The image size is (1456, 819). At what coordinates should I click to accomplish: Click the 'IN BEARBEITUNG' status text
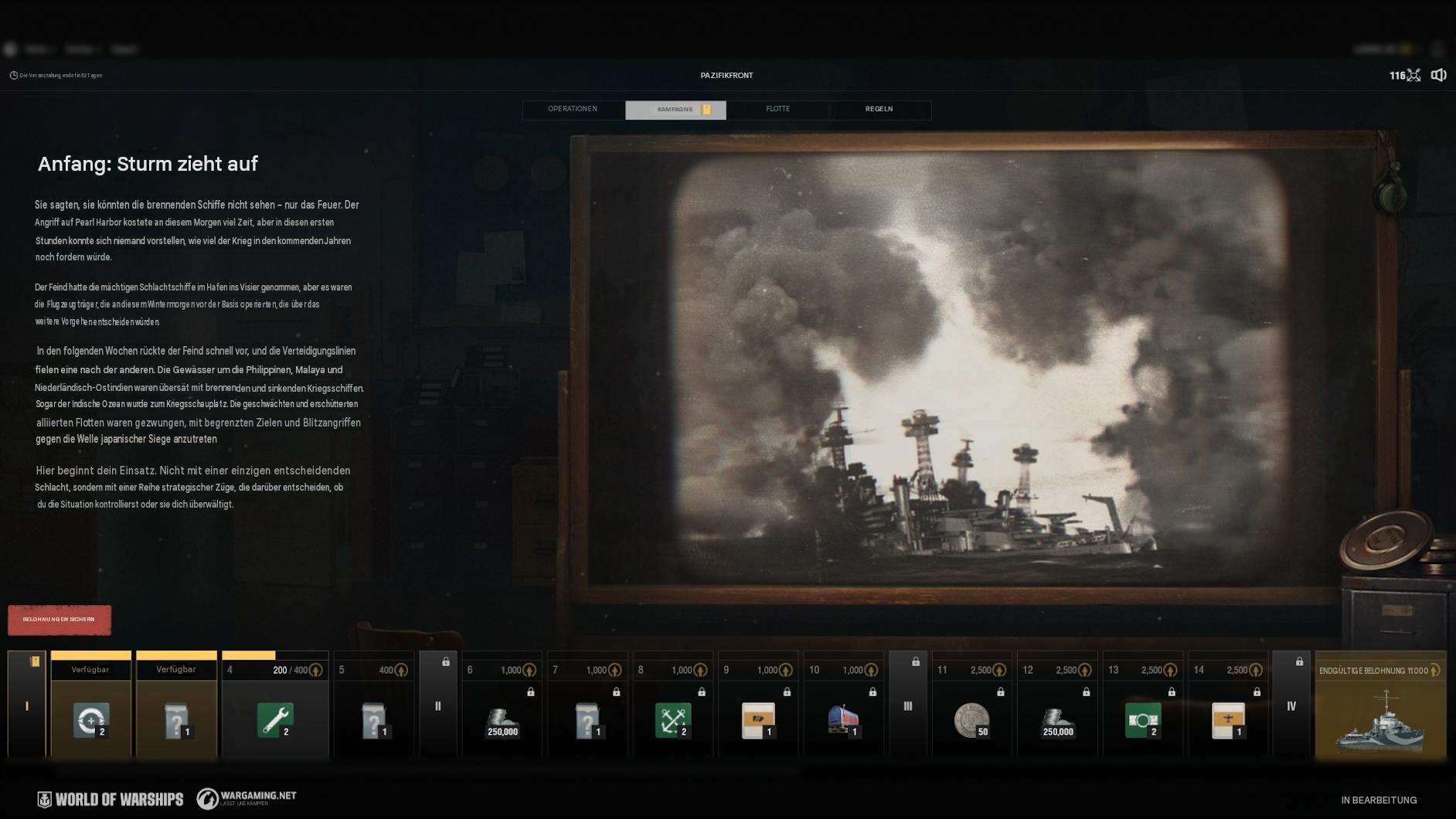coord(1379,800)
